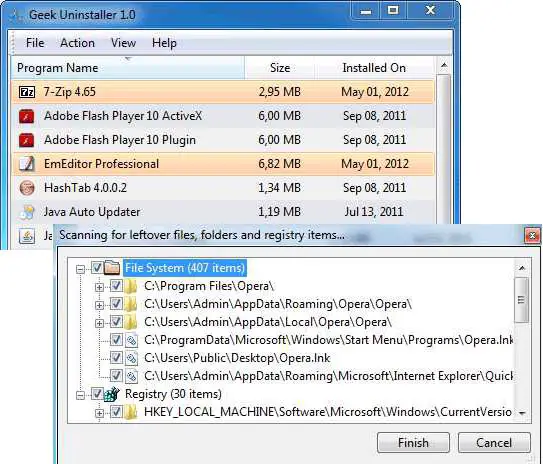Select the EmEditor Professional row
543x464 pixels.
[x=223, y=164]
